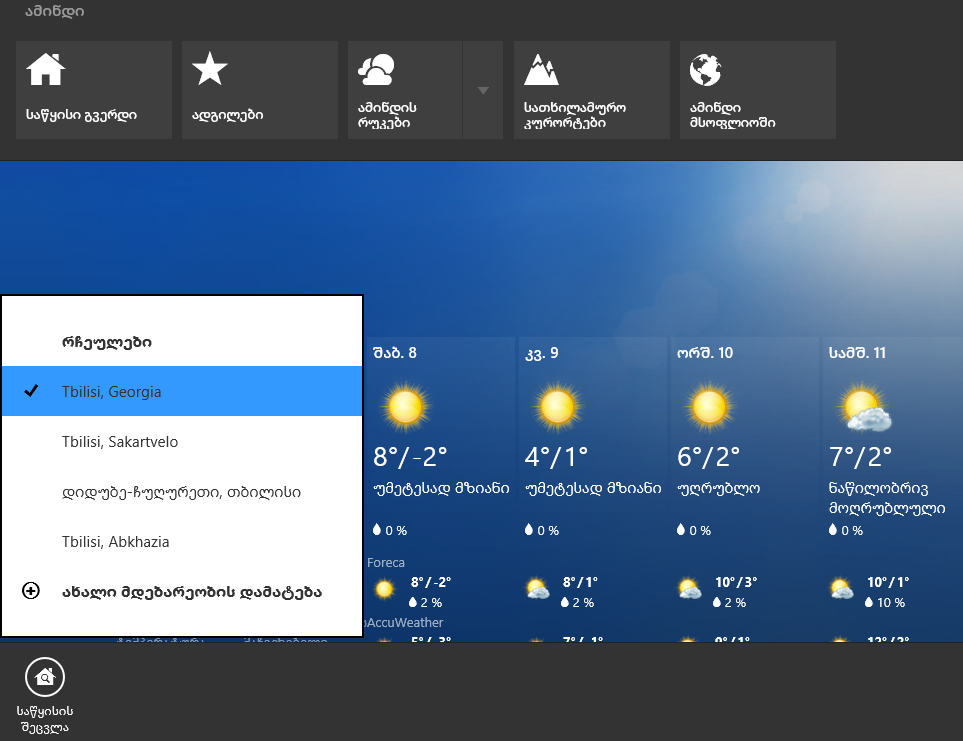Click the 7°/2° large temperature
This screenshot has height=741, width=963.
click(860, 457)
